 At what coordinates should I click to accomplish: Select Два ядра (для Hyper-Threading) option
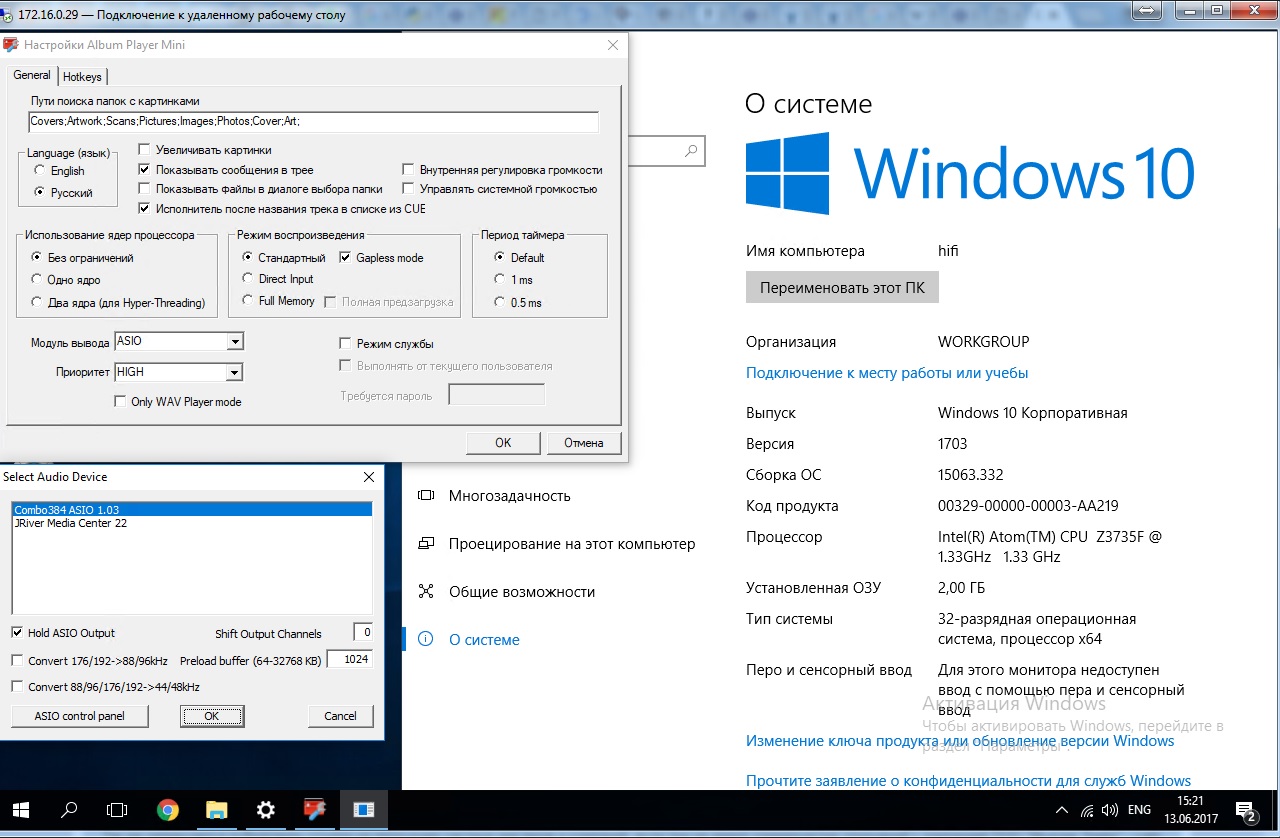click(x=37, y=302)
